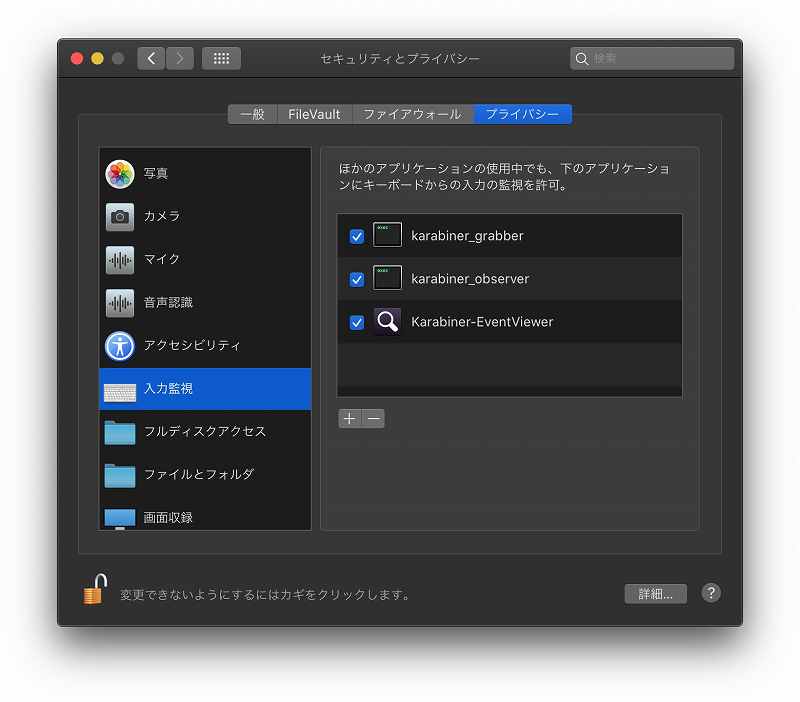Click the 詳細... button
The width and height of the screenshot is (800, 702).
[655, 593]
